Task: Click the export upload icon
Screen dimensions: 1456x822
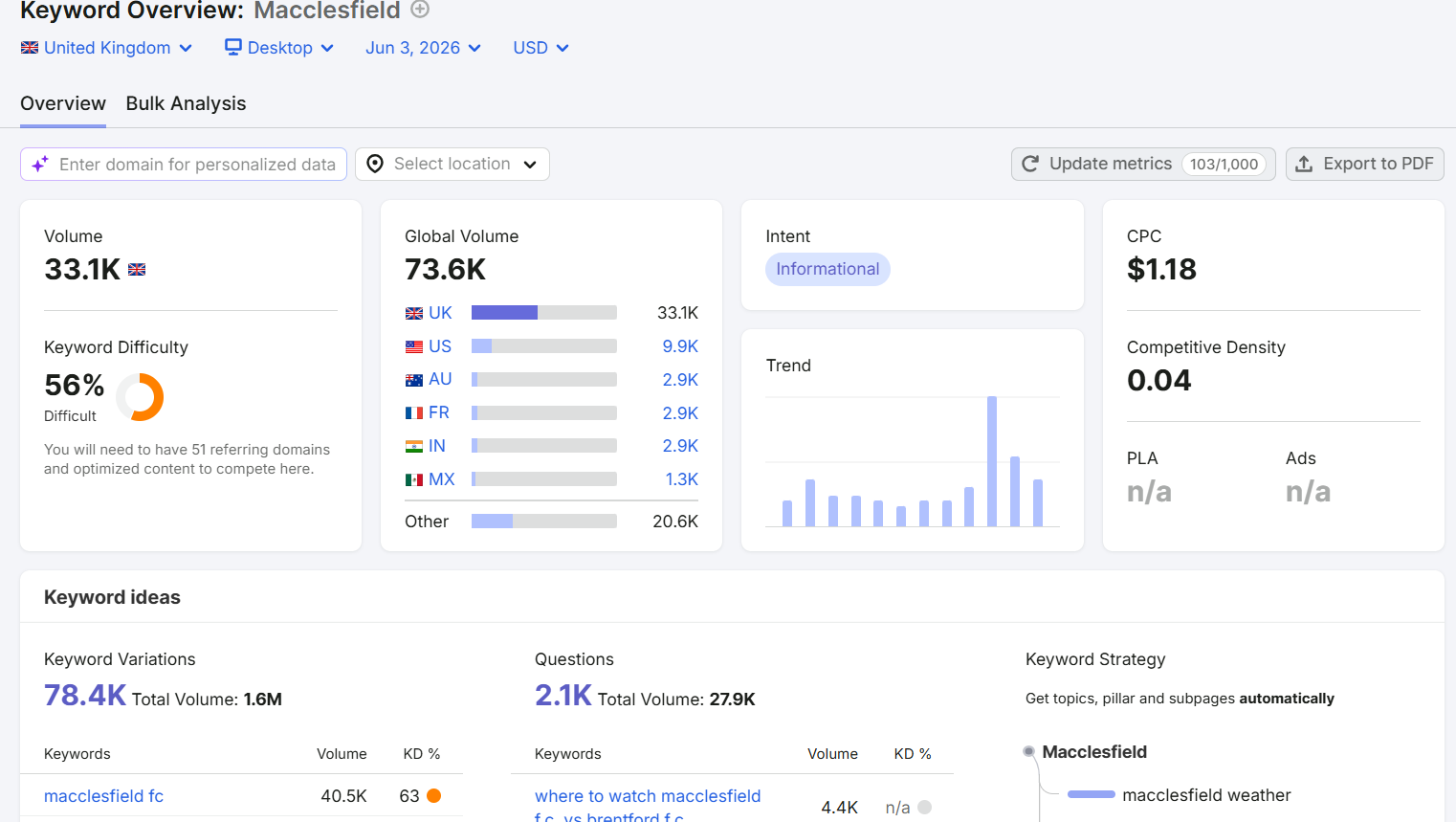Action: point(1304,164)
